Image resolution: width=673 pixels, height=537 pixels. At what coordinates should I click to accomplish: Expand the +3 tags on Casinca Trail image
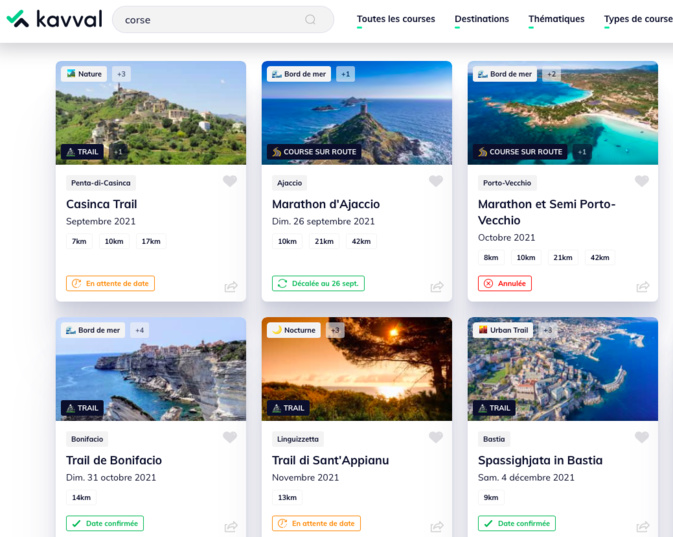[121, 74]
